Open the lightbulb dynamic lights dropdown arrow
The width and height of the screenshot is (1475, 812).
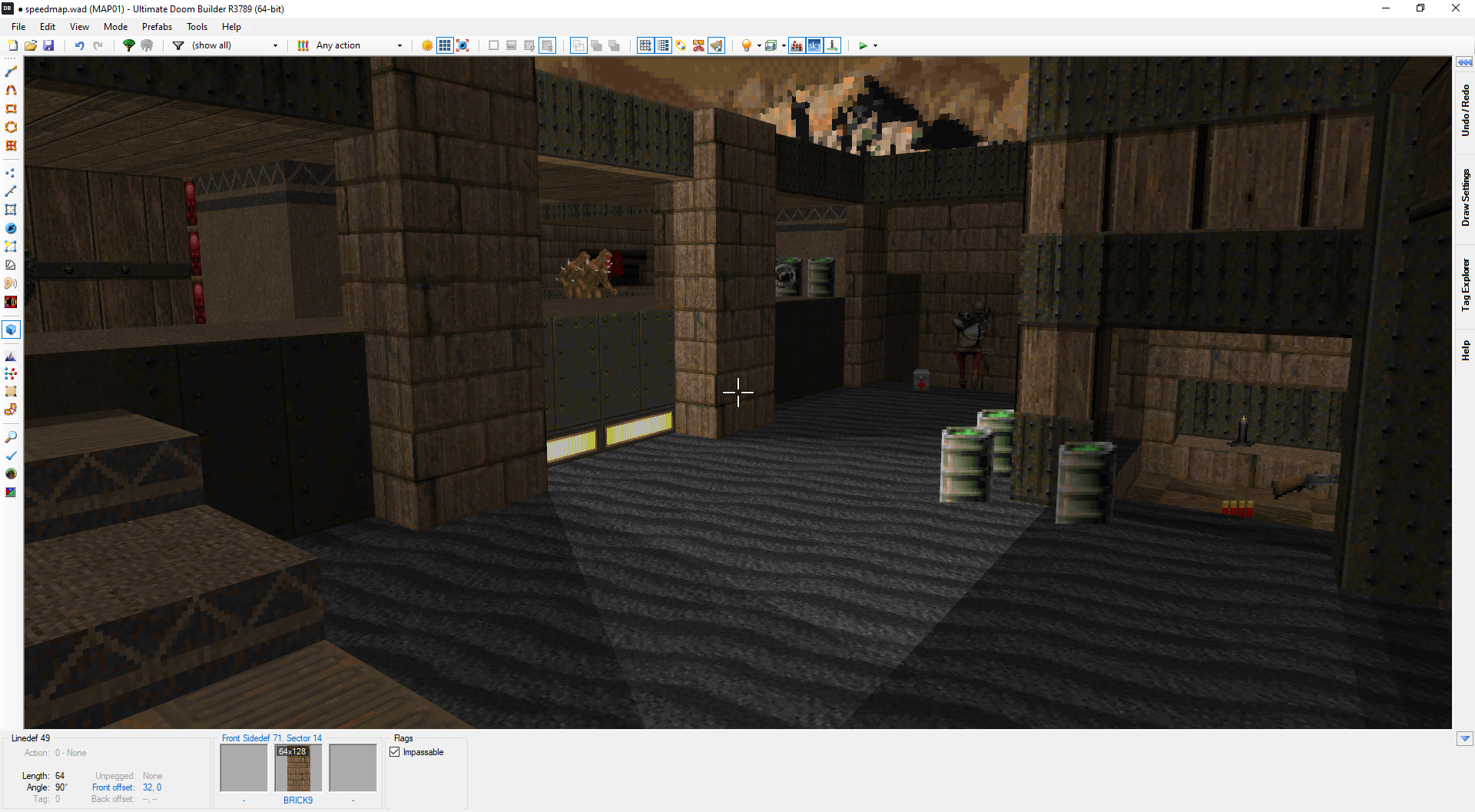coord(759,45)
